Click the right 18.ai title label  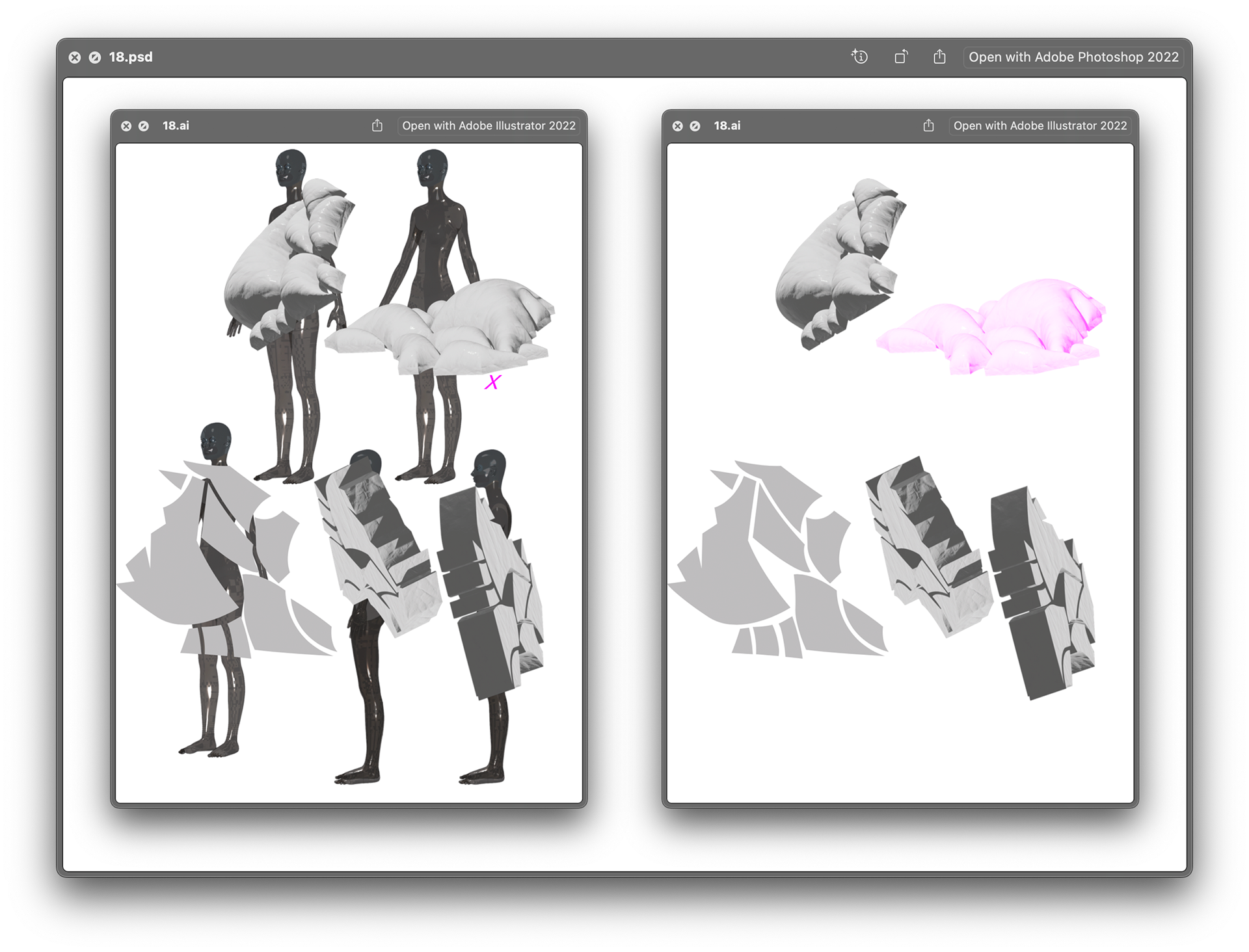[727, 126]
